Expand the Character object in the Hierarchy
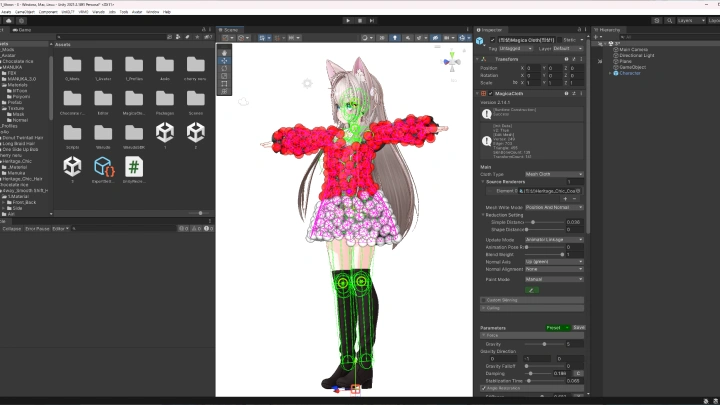Screen dimensions: 720x405 [x=610, y=73]
